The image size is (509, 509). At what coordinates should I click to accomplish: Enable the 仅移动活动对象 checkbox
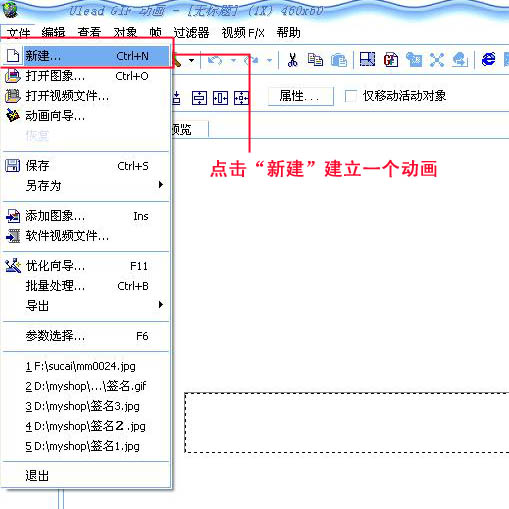(x=350, y=96)
